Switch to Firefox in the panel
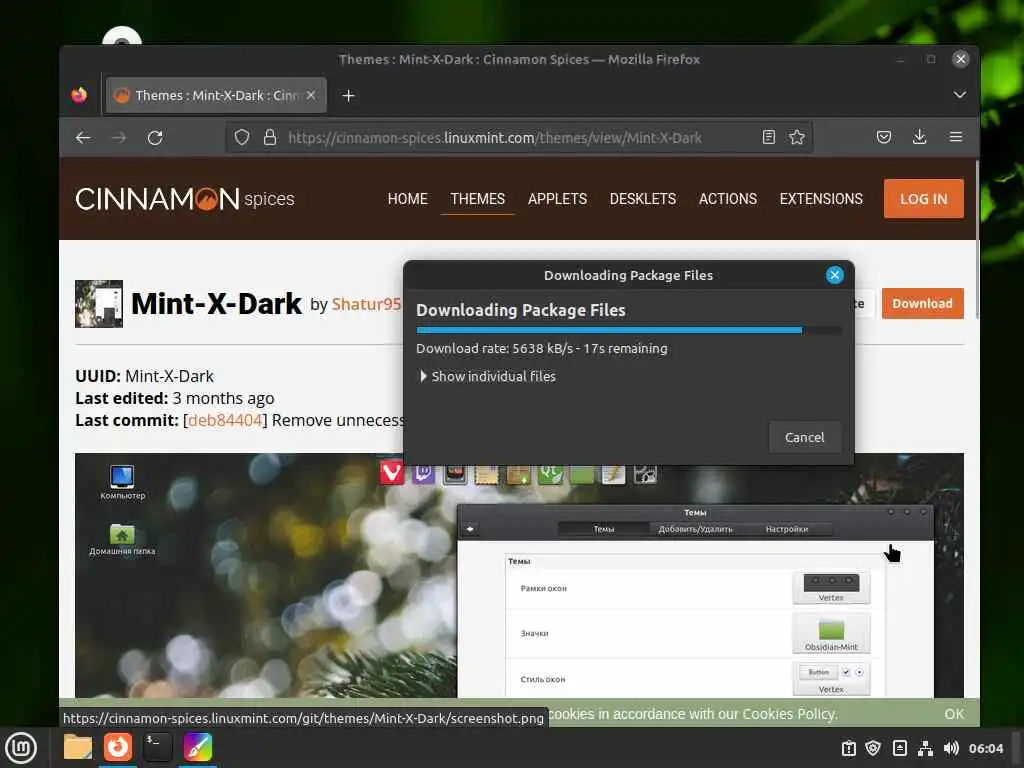 pyautogui.click(x=118, y=747)
